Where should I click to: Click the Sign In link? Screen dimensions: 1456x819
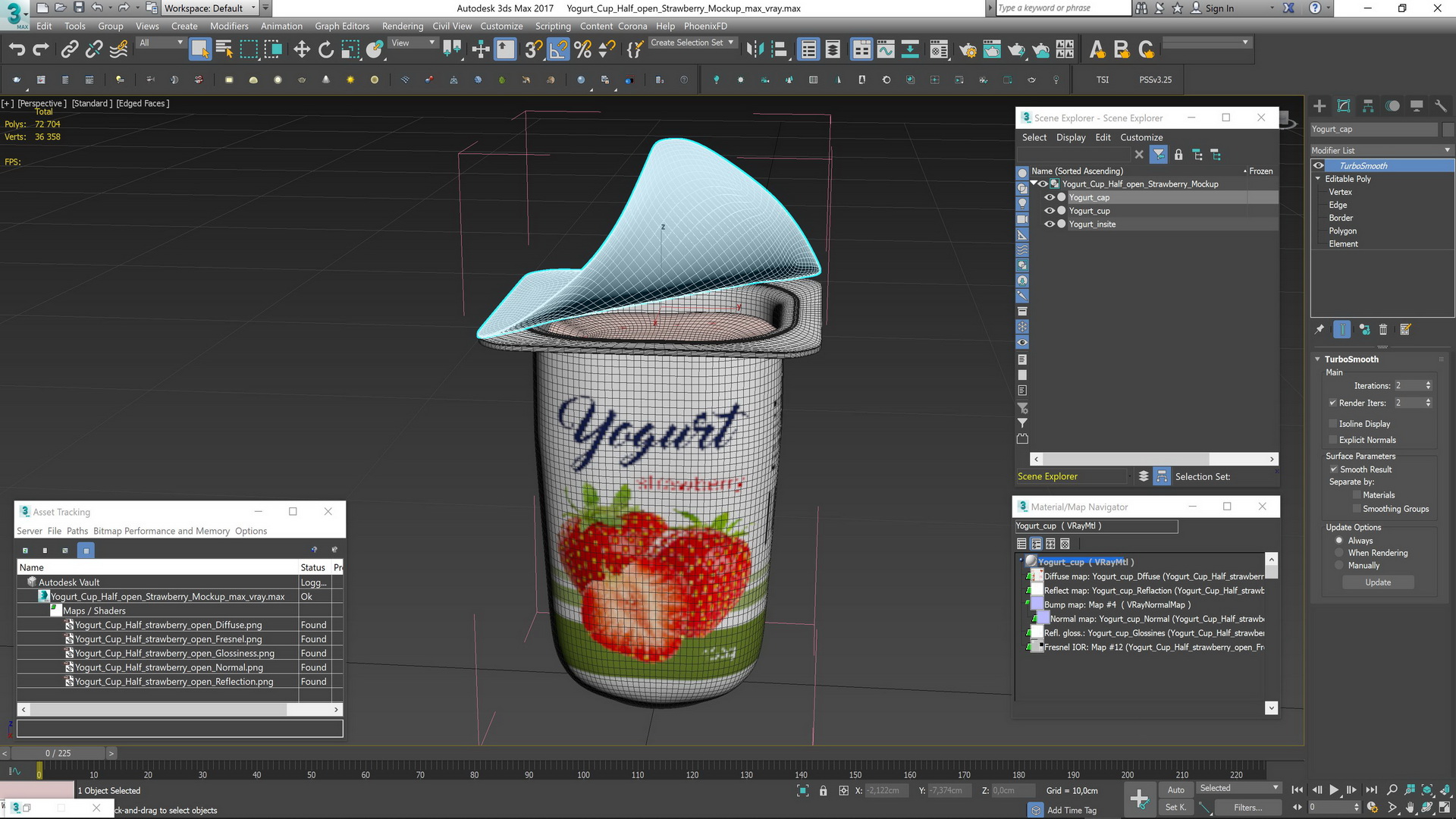coord(1219,8)
